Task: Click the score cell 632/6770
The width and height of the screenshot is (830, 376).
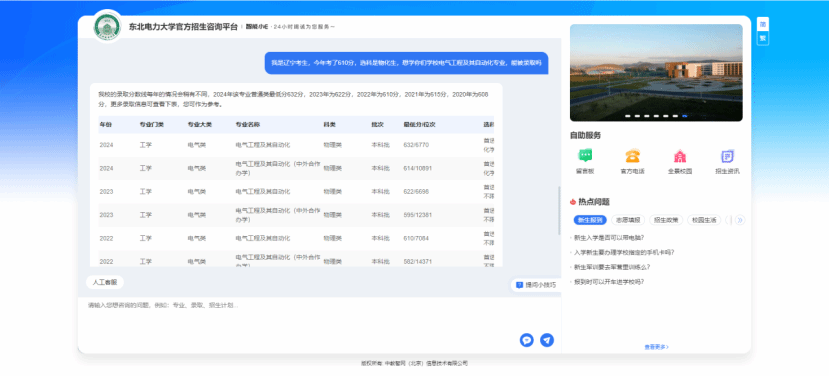Action: [416, 145]
